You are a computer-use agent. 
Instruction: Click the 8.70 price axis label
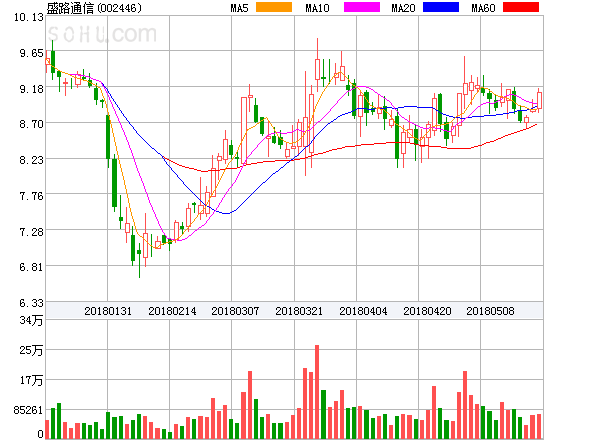coord(31,124)
